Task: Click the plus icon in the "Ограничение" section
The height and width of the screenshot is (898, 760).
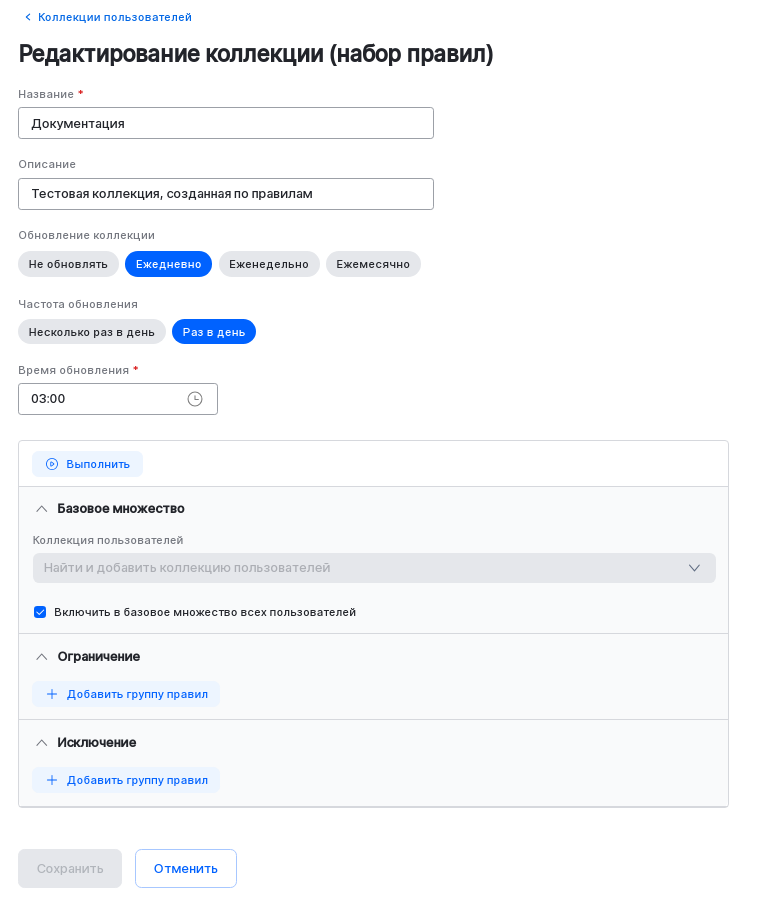Action: click(x=51, y=693)
